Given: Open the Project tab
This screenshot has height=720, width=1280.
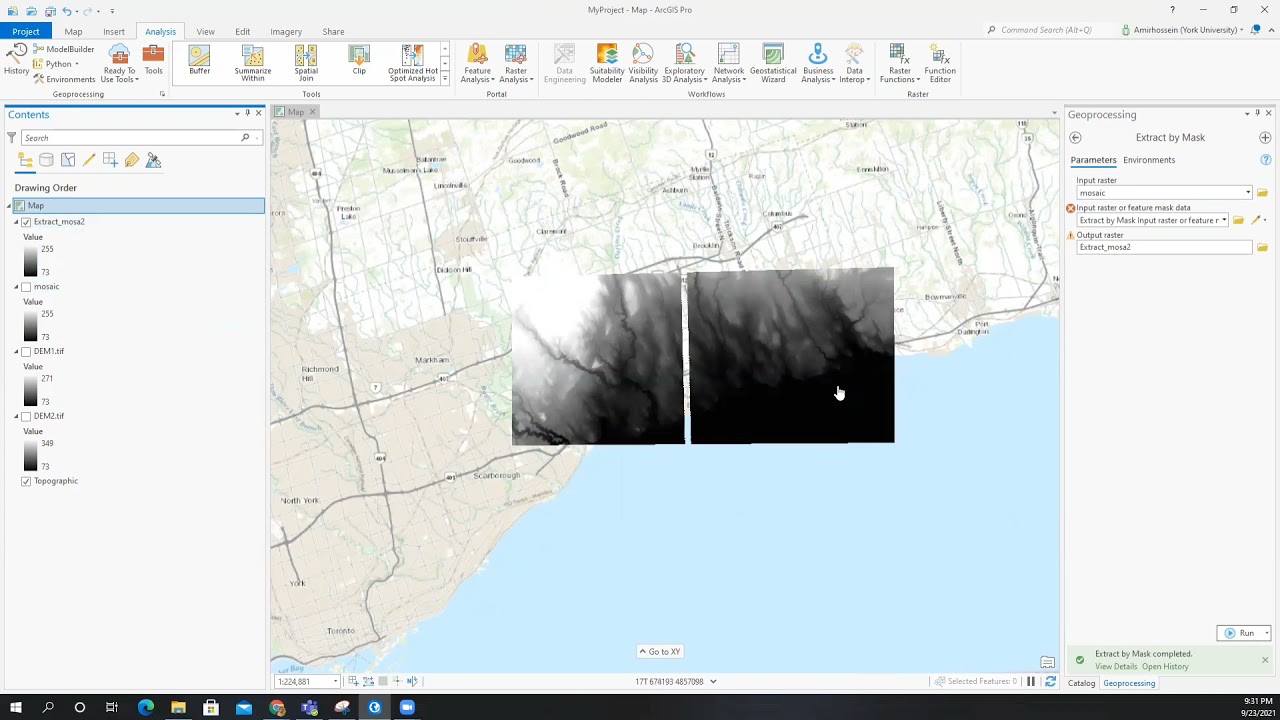Looking at the screenshot, I should coord(26,31).
